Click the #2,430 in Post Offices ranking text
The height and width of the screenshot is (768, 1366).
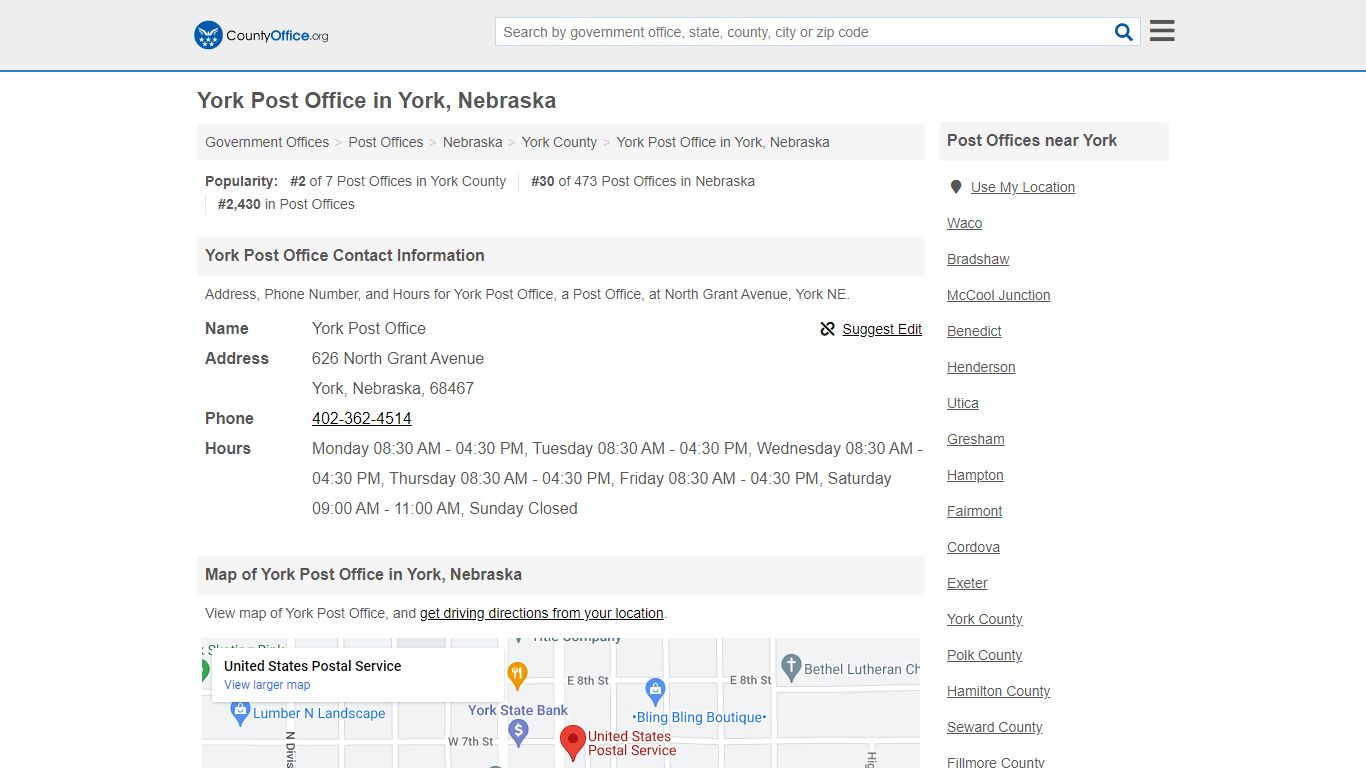pyautogui.click(x=286, y=204)
